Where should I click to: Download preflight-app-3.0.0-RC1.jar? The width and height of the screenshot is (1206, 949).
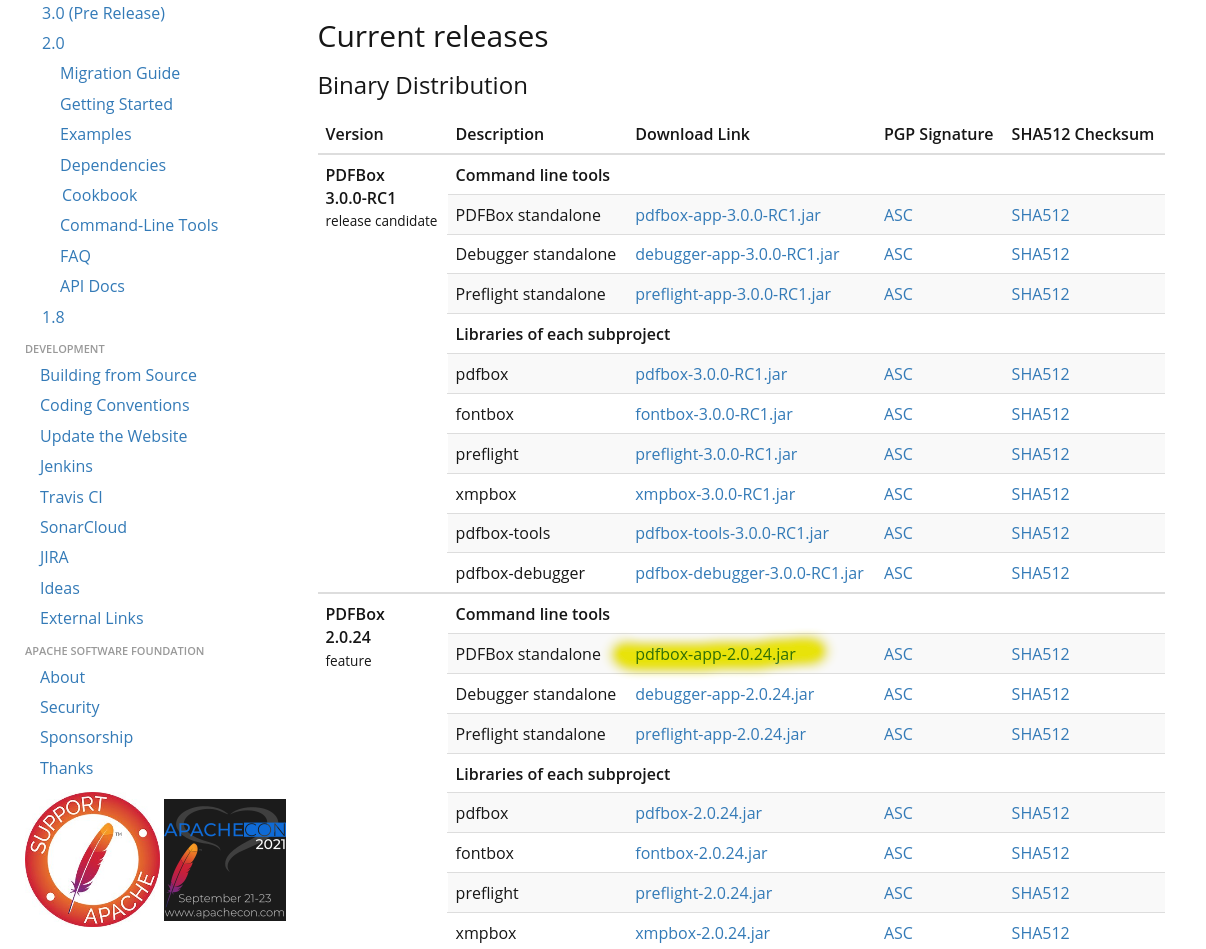click(x=733, y=294)
